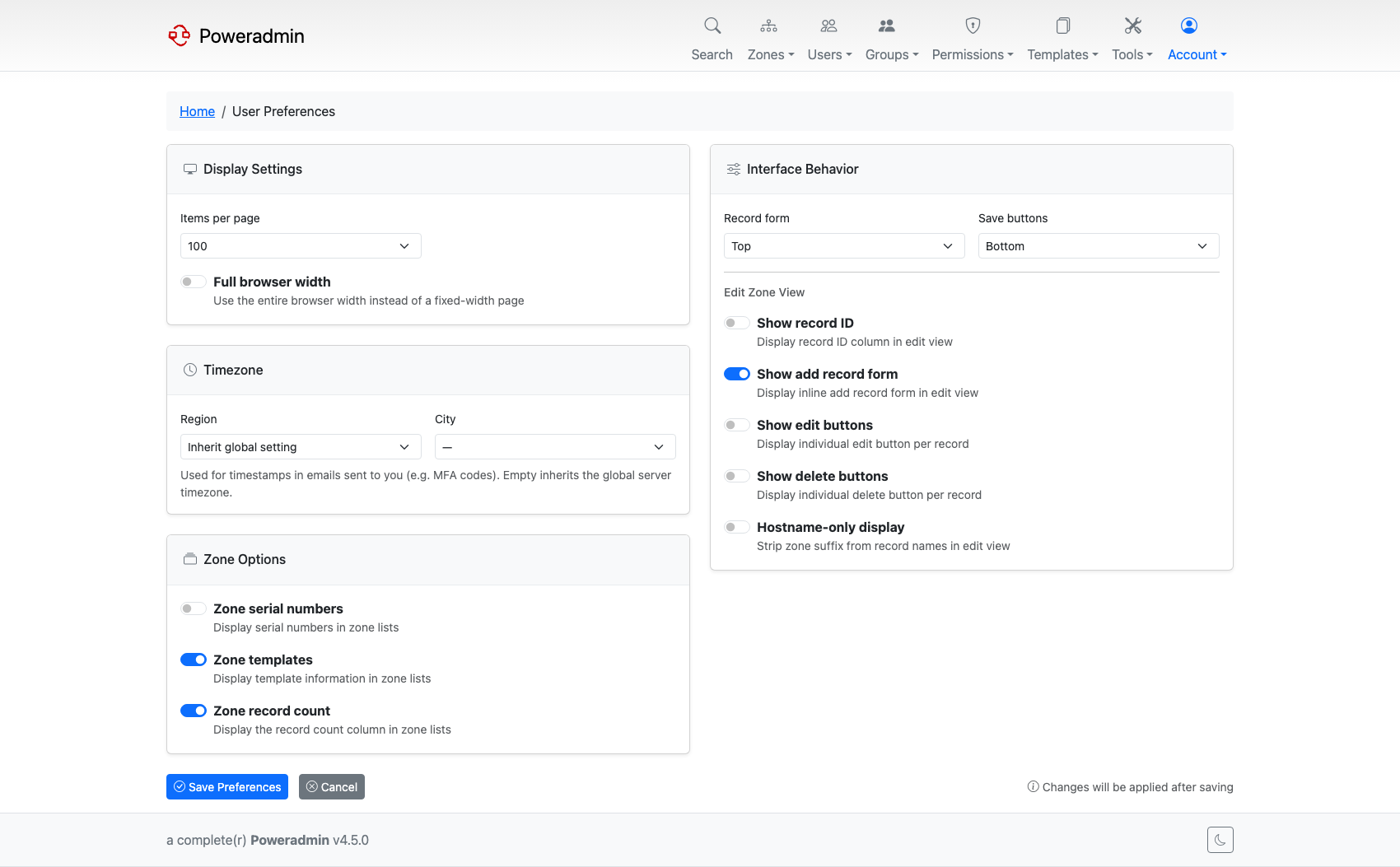Viewport: 1400px width, 867px height.
Task: Enable Show record ID switch
Action: tap(737, 323)
